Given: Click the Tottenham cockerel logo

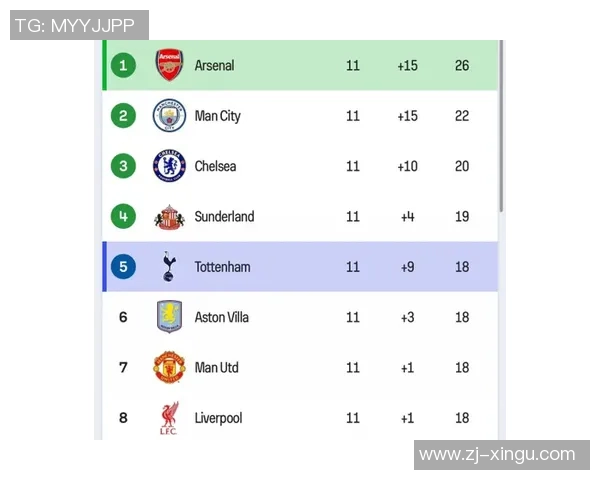Looking at the screenshot, I should [x=170, y=267].
